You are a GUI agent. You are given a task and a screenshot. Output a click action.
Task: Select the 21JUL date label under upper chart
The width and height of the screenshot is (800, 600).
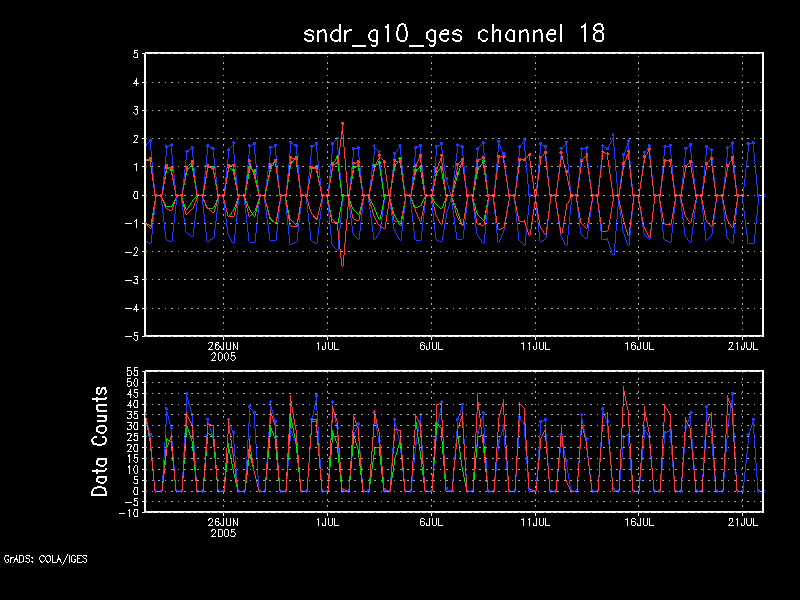point(743,346)
